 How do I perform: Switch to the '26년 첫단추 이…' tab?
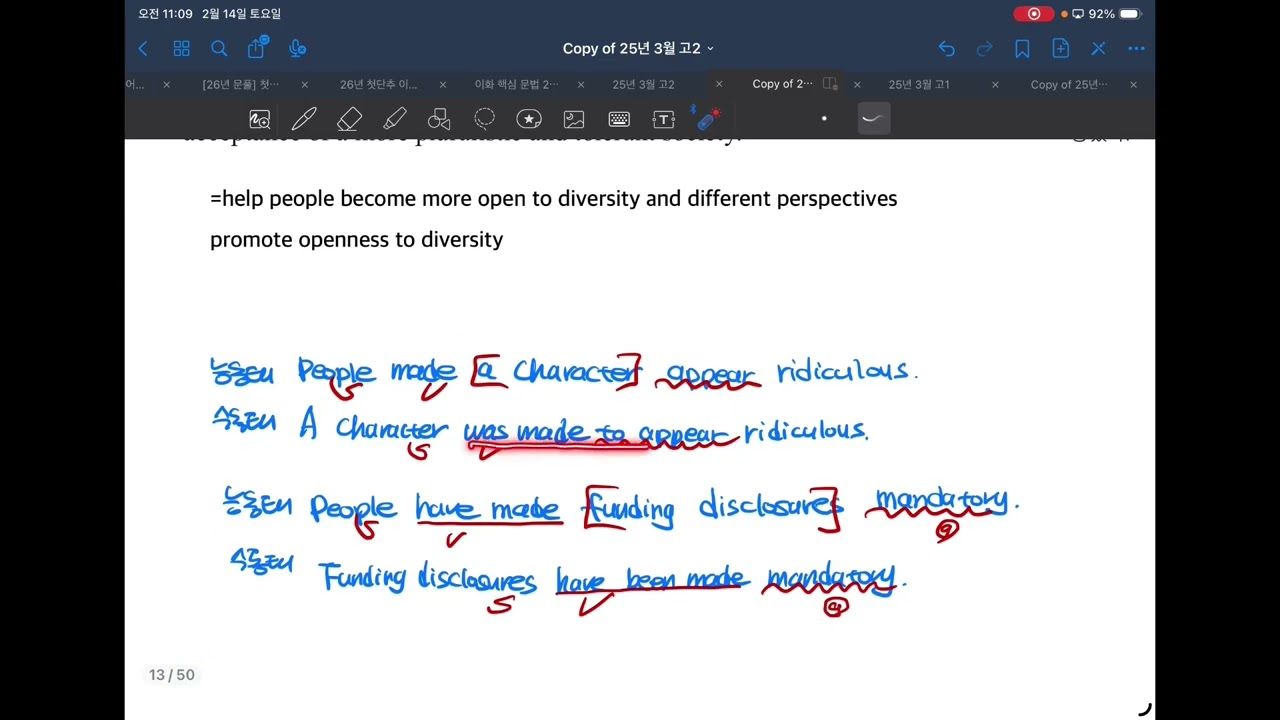(x=379, y=85)
